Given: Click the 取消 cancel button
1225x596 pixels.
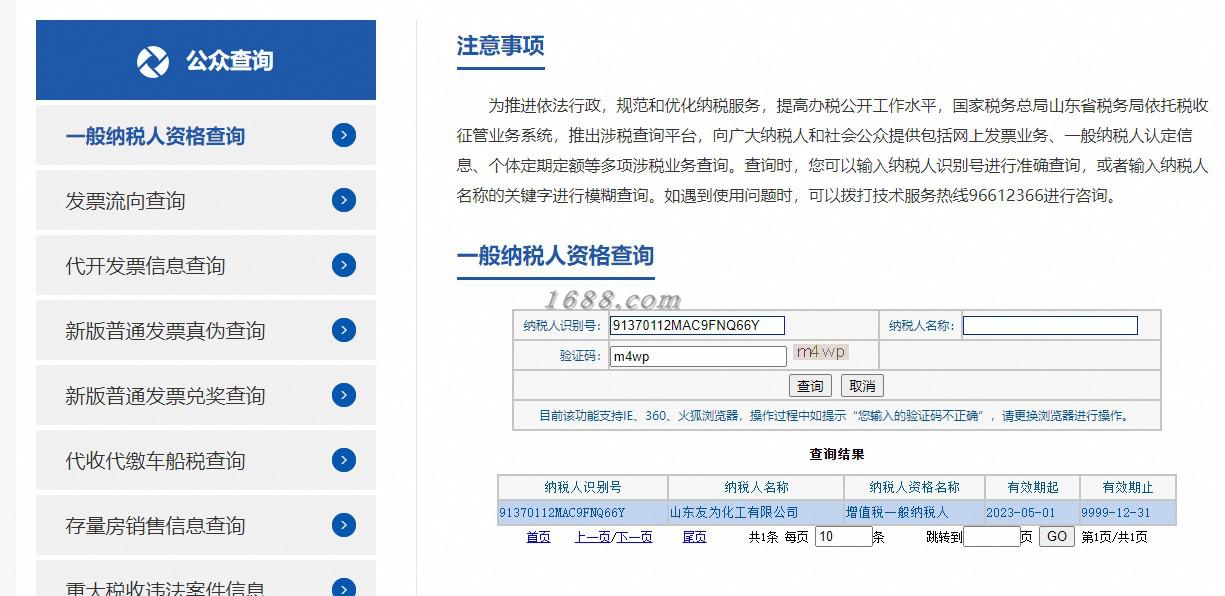Looking at the screenshot, I should (862, 386).
